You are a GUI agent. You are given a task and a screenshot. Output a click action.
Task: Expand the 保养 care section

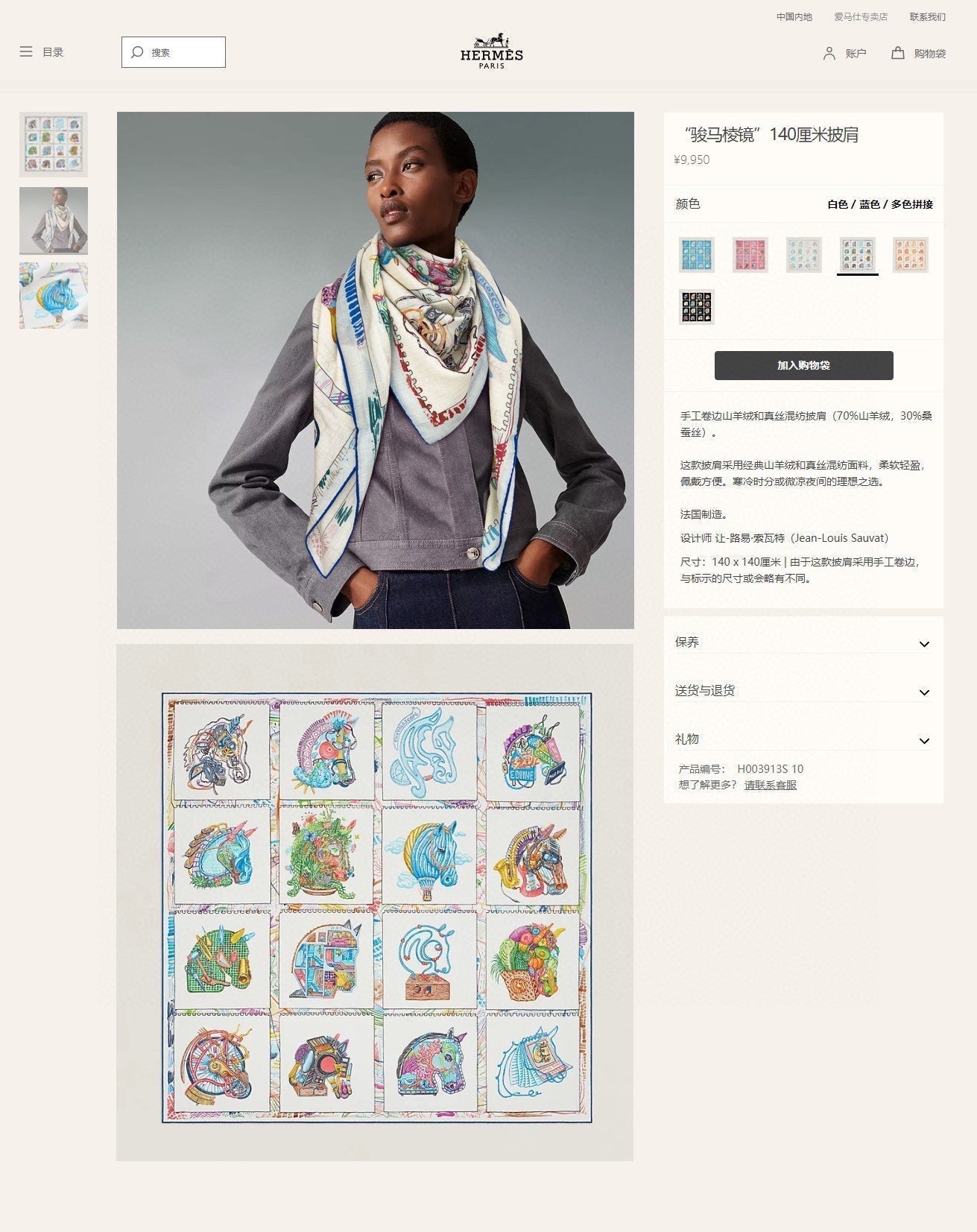click(803, 642)
